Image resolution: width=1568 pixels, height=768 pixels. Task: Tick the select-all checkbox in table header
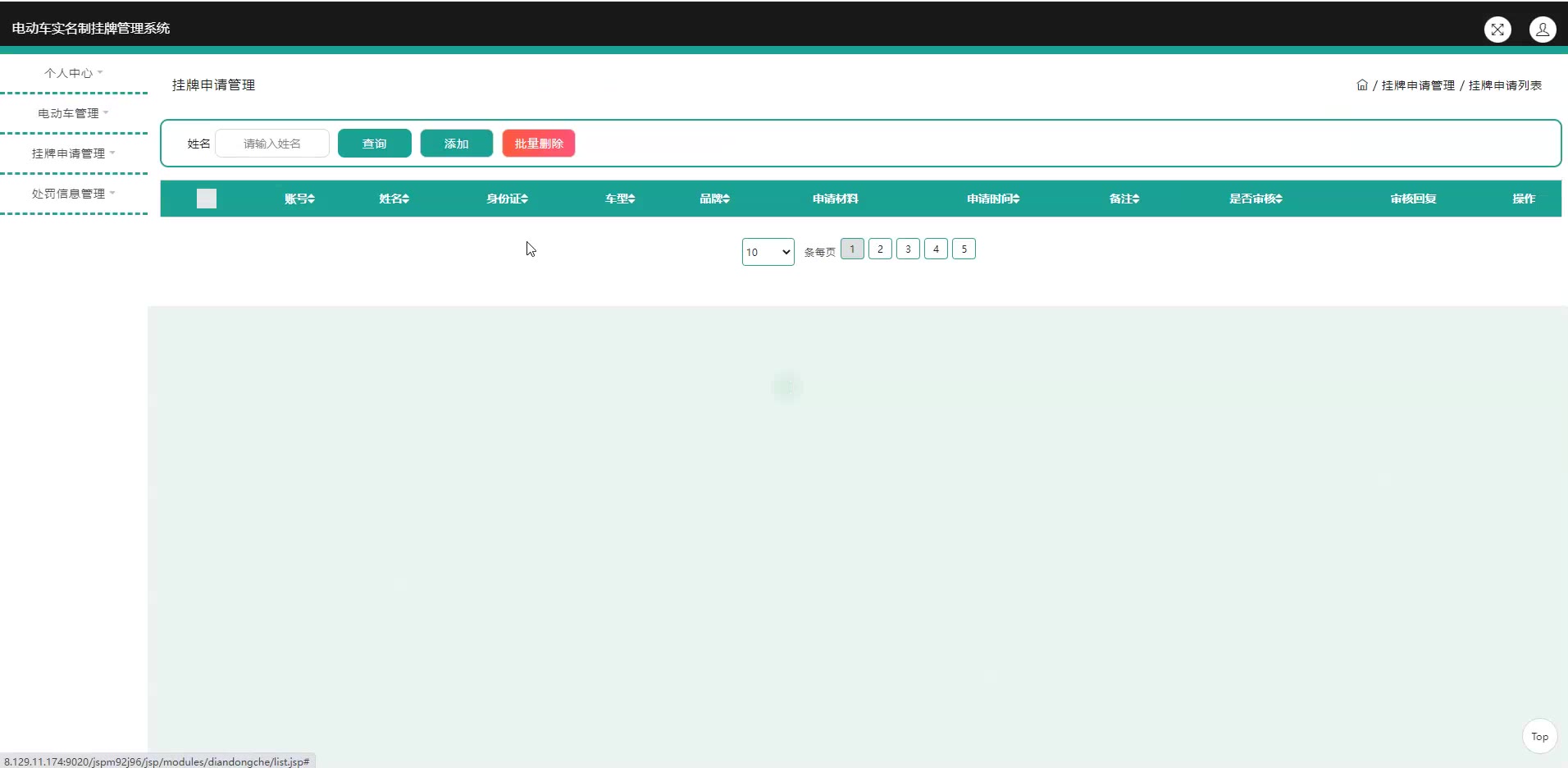(x=207, y=199)
